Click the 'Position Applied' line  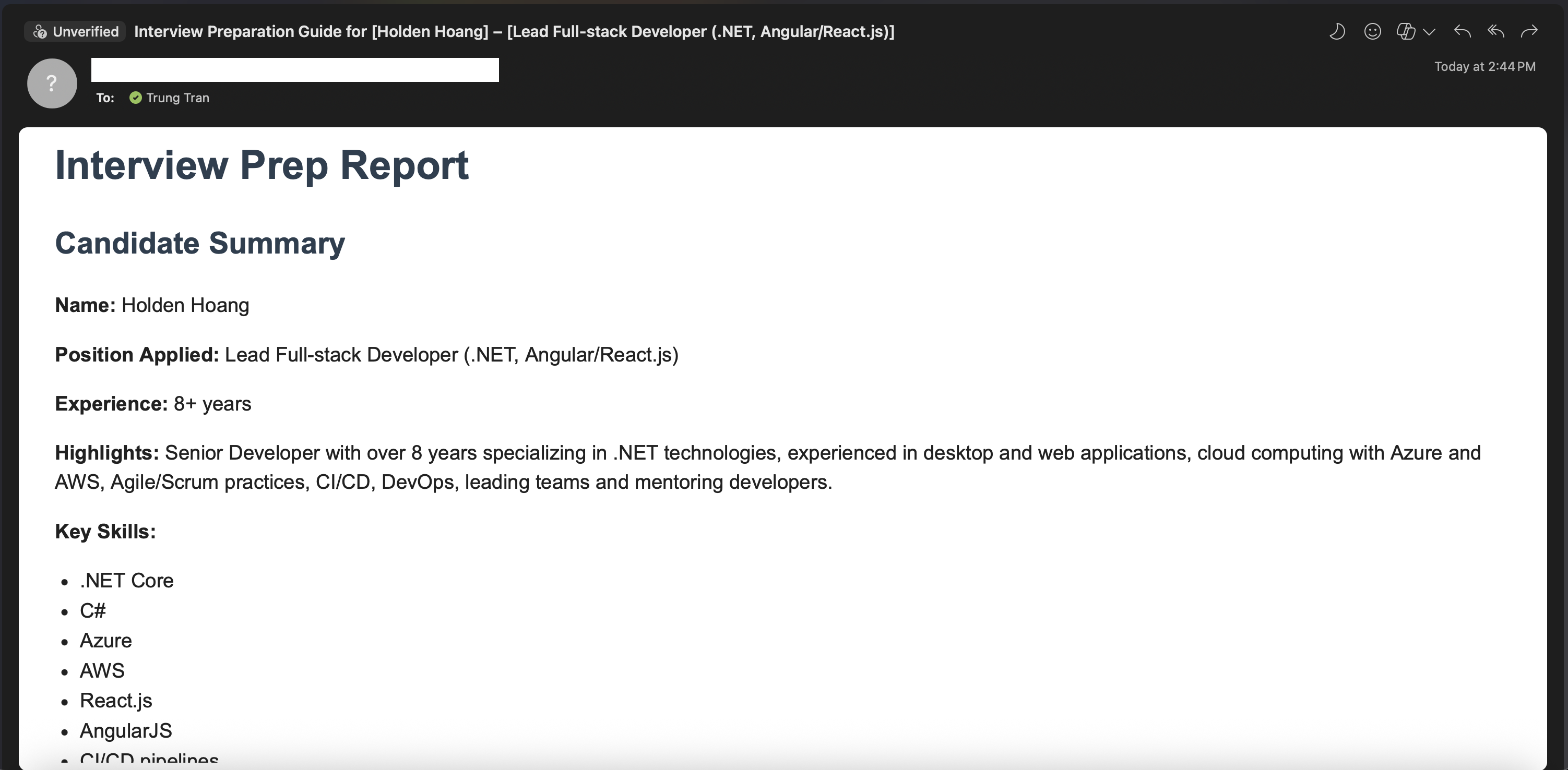click(x=366, y=355)
